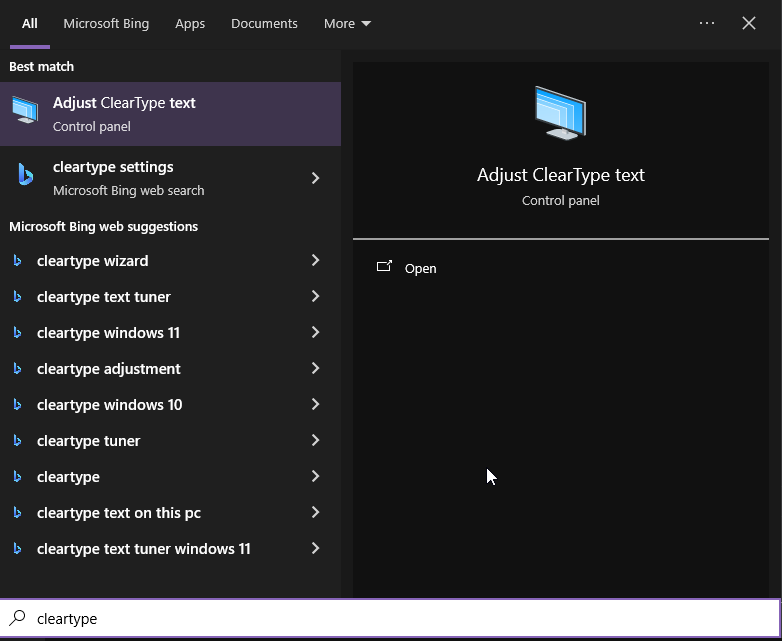Expand the More filter dropdown
The height and width of the screenshot is (641, 782).
point(347,23)
